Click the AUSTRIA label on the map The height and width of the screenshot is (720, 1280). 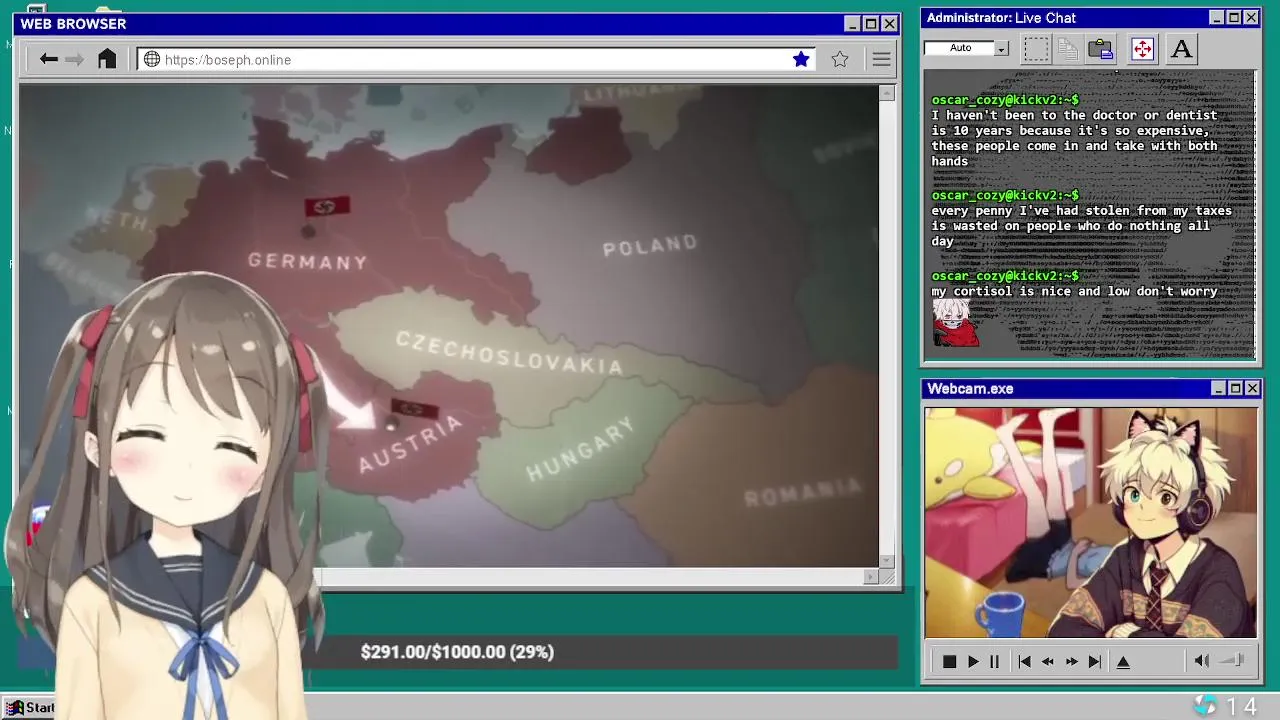[410, 444]
